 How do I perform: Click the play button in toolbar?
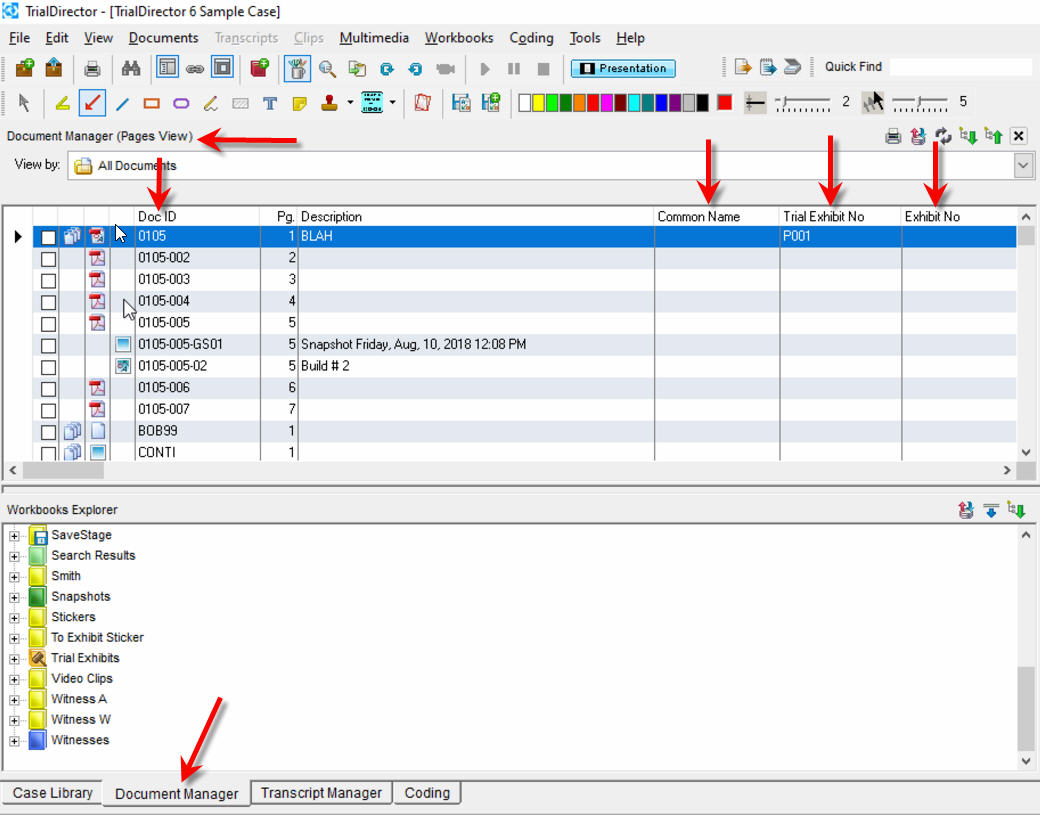coord(485,68)
